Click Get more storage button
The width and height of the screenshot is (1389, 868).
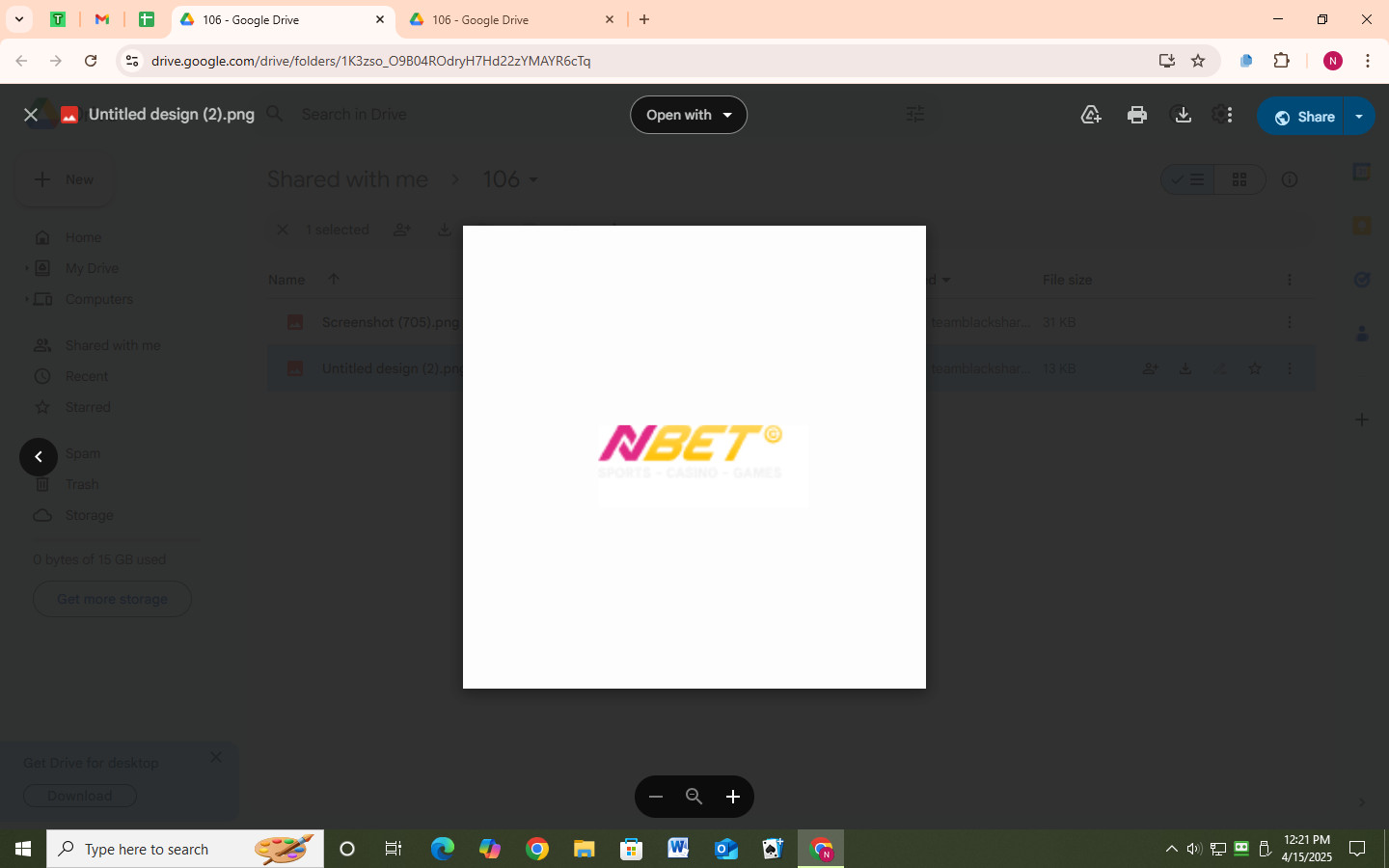[x=112, y=599]
